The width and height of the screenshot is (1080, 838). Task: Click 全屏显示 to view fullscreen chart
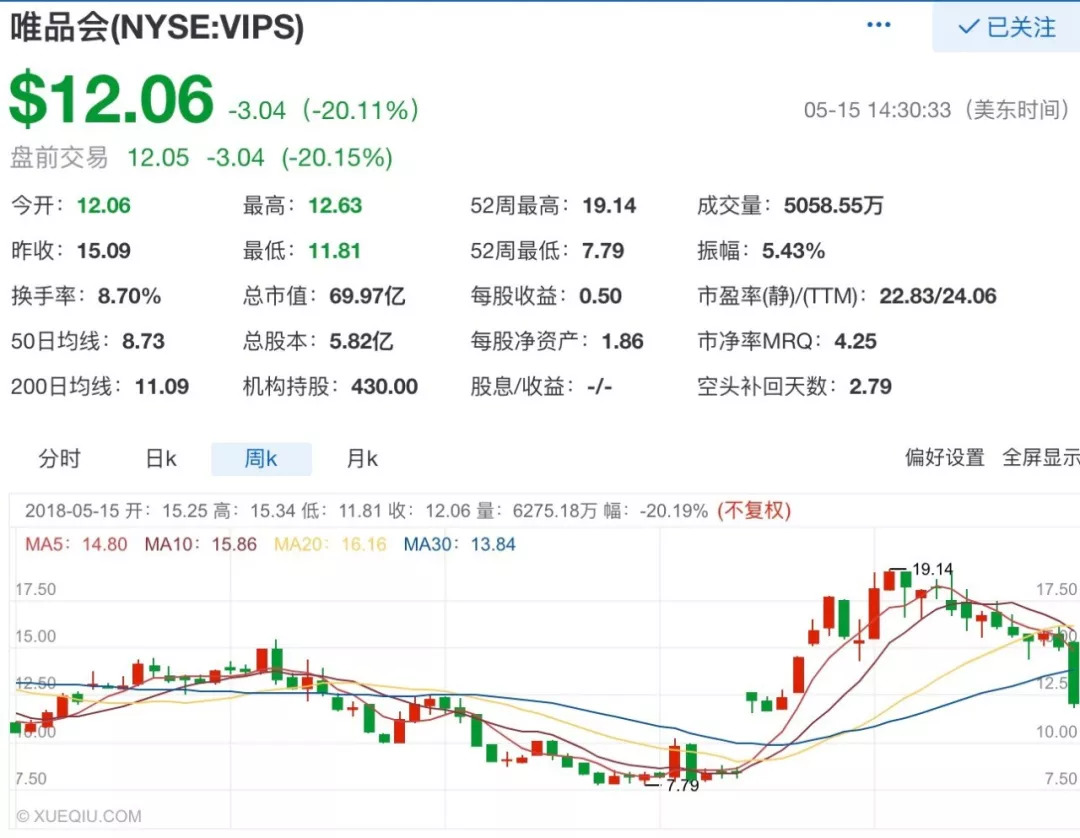click(1041, 457)
